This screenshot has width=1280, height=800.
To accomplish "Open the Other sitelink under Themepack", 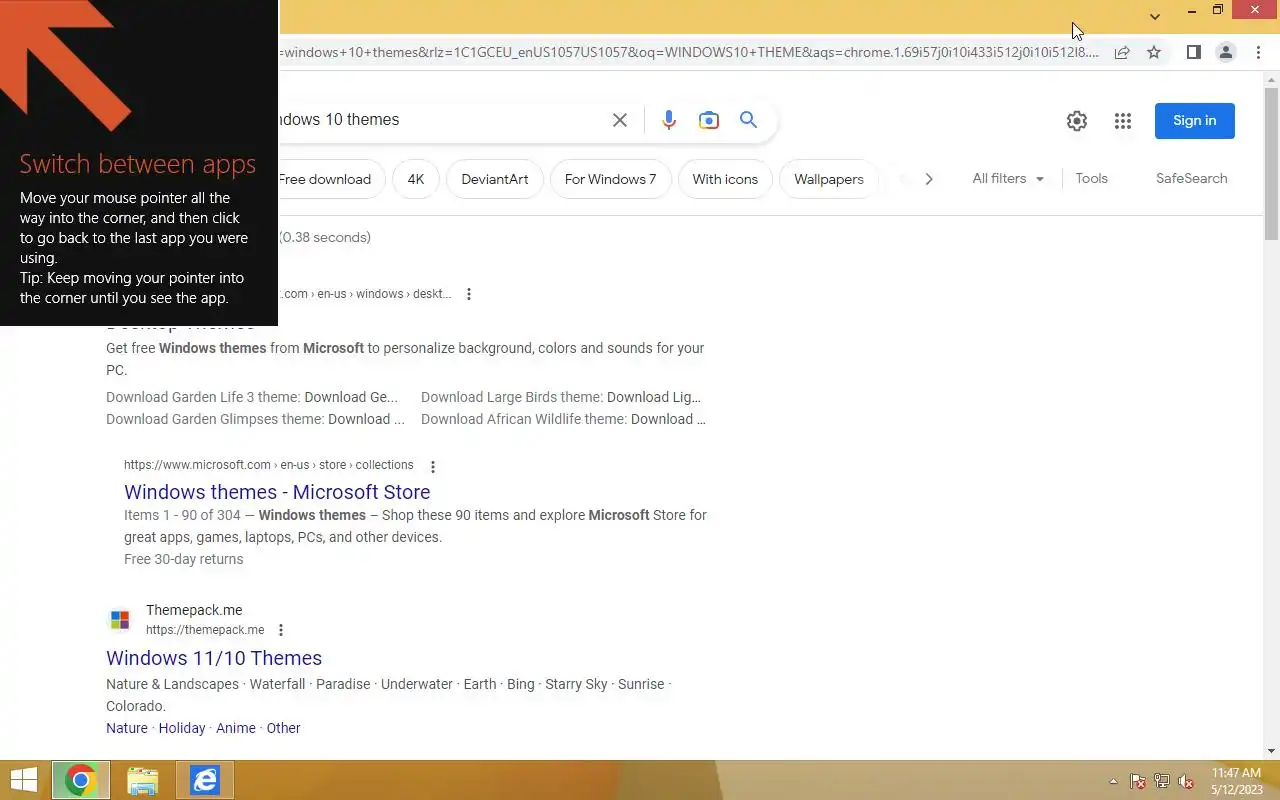I will coord(283,728).
